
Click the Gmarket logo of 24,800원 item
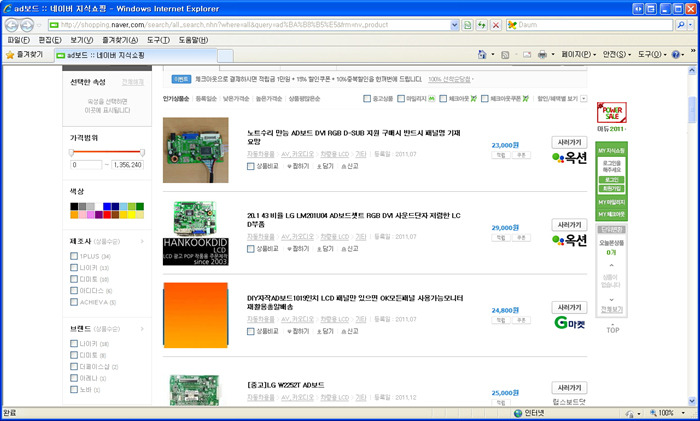[x=569, y=322]
